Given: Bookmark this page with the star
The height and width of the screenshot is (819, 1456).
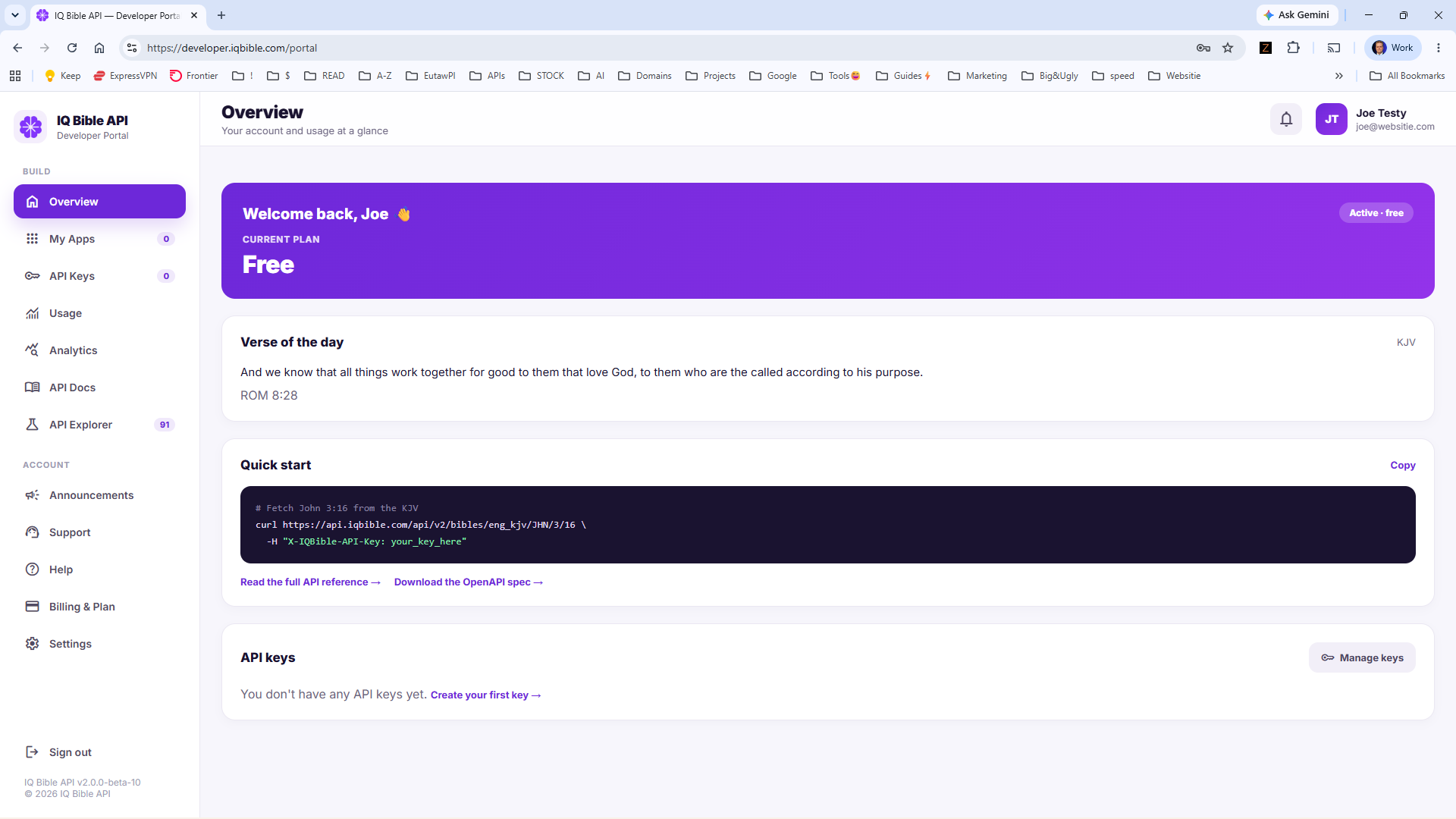Looking at the screenshot, I should tap(1228, 48).
